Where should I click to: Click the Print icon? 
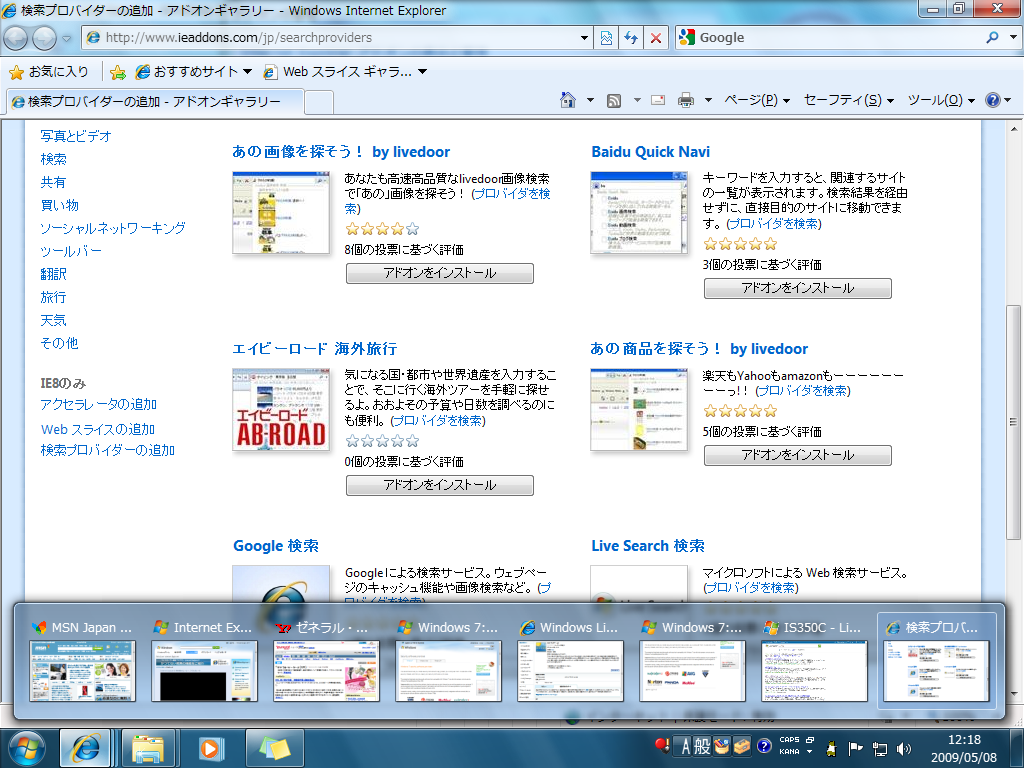click(686, 101)
